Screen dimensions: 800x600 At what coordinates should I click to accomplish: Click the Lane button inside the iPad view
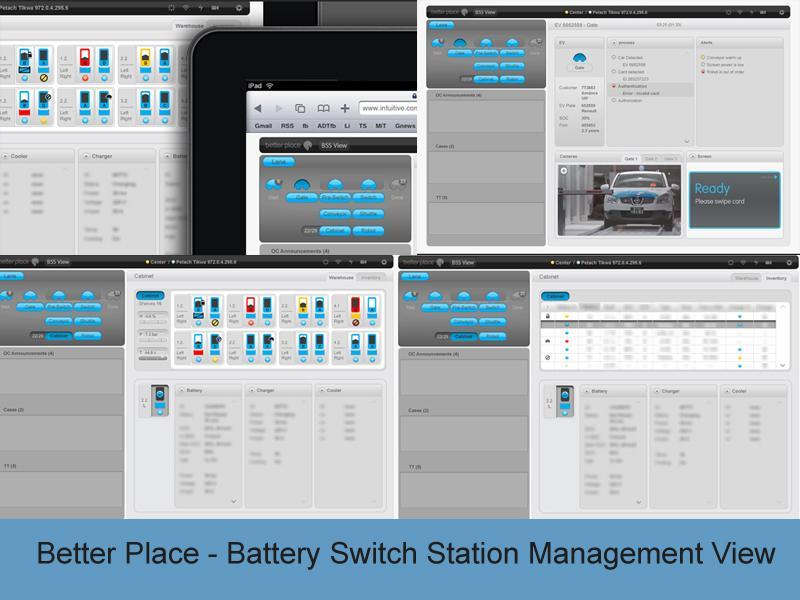coord(279,162)
